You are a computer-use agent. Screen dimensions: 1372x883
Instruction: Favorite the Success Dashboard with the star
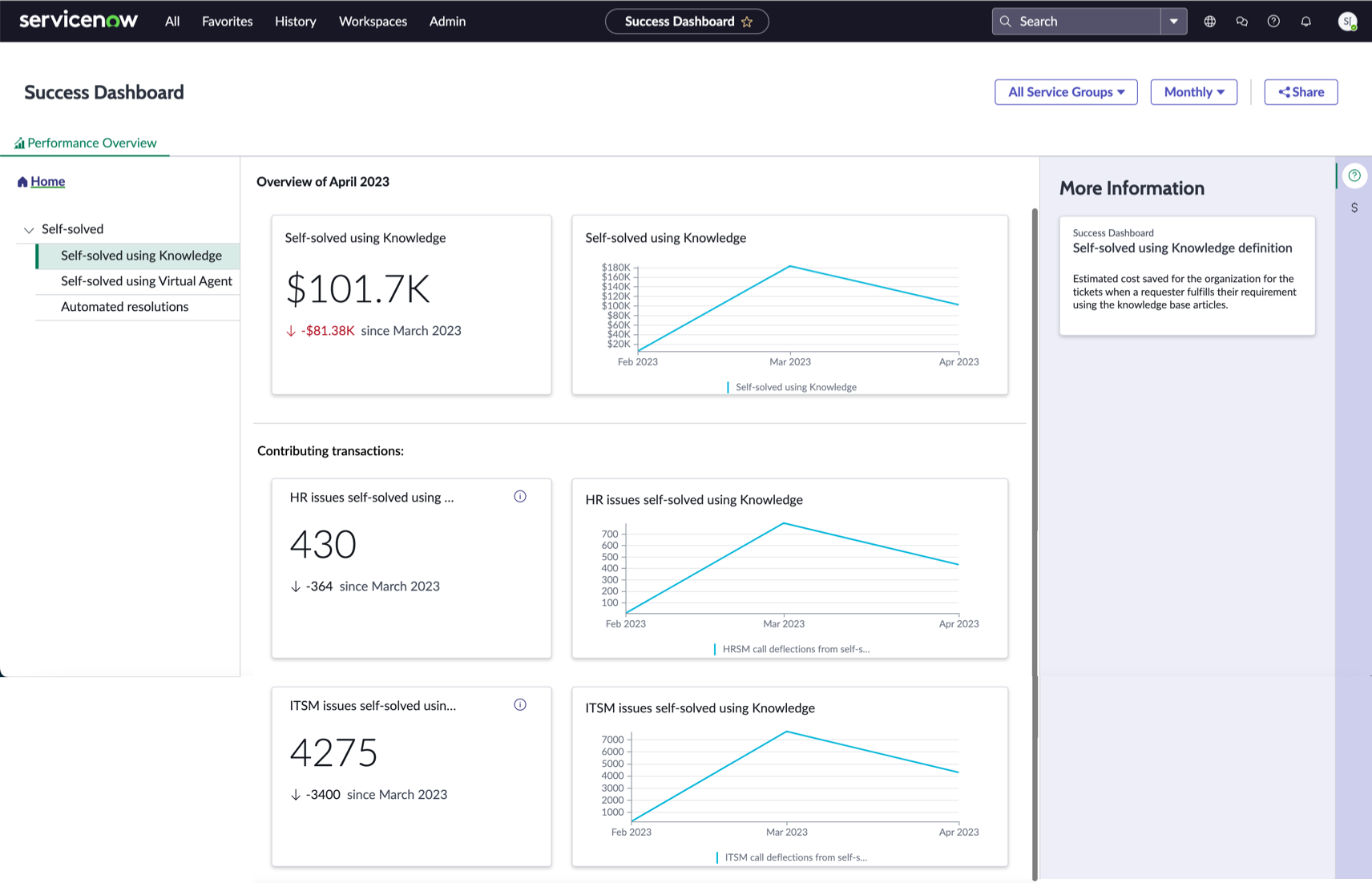747,22
